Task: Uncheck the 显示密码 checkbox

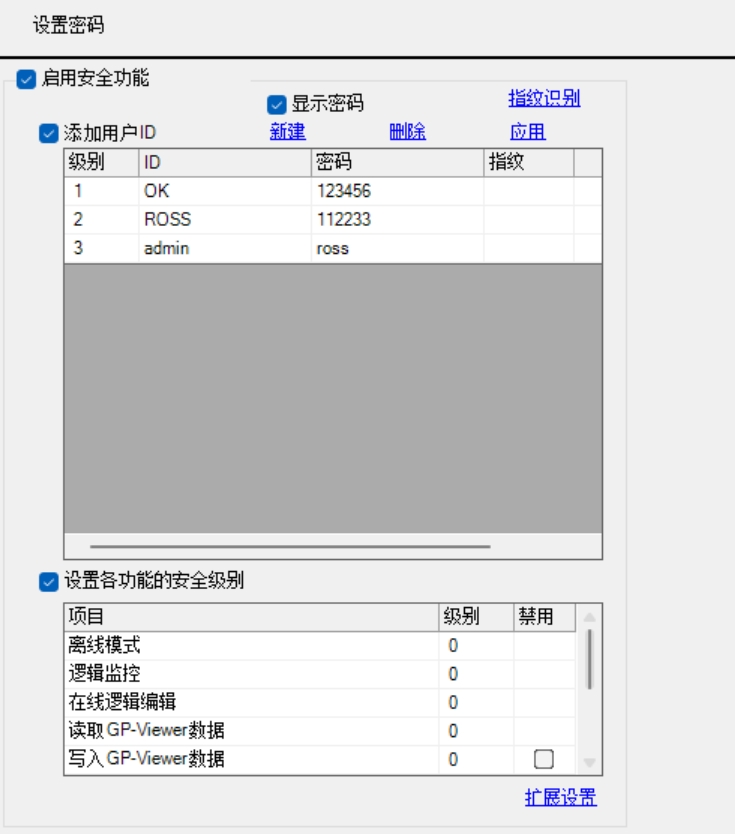Action: coord(276,104)
